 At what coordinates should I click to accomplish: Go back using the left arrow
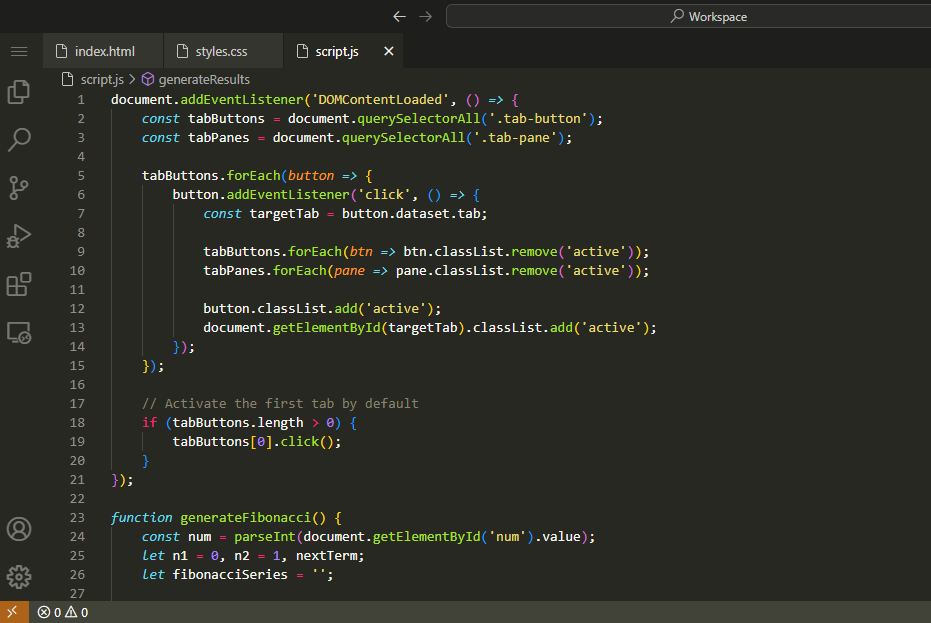(x=400, y=16)
